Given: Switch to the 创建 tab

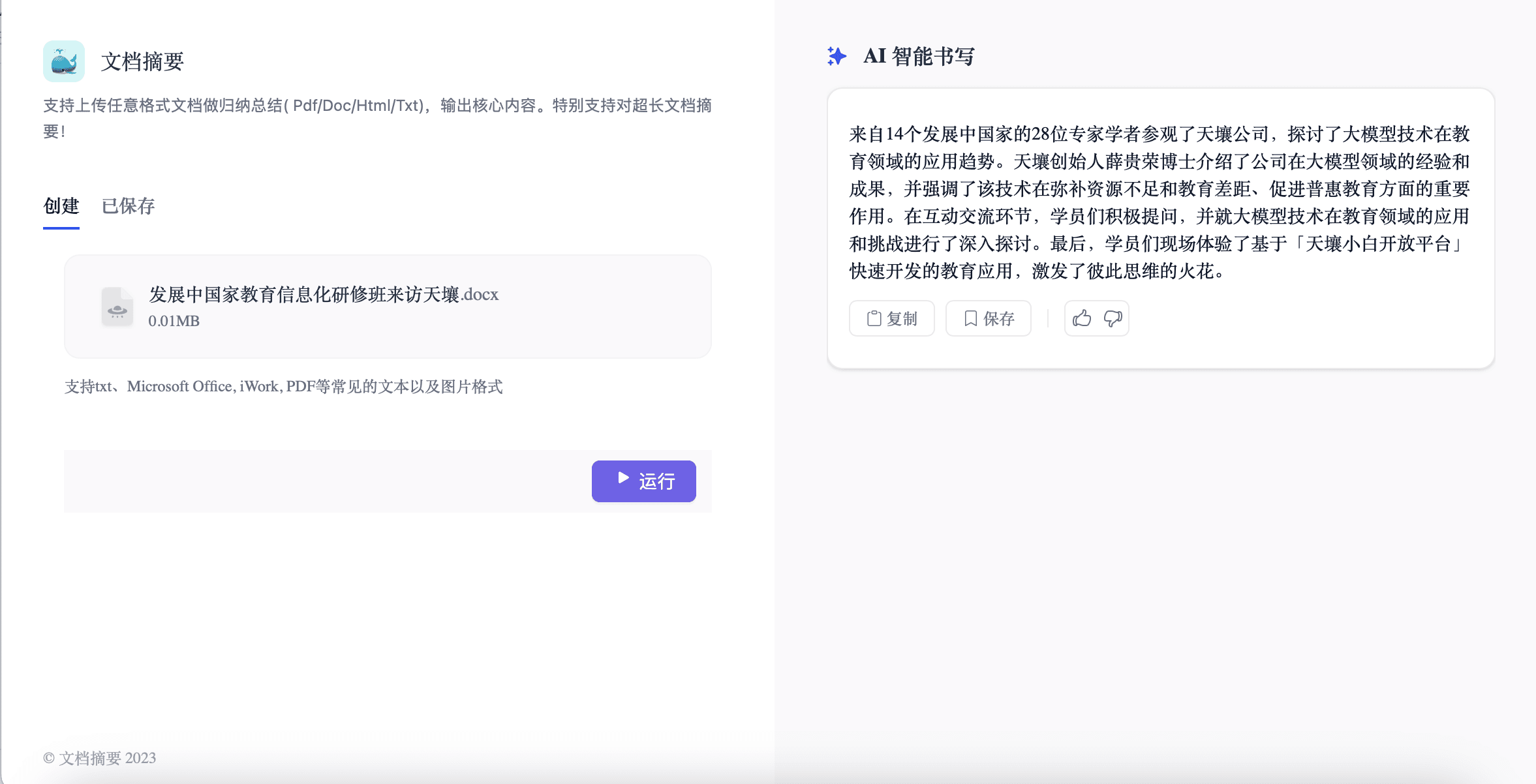Looking at the screenshot, I should pos(61,206).
